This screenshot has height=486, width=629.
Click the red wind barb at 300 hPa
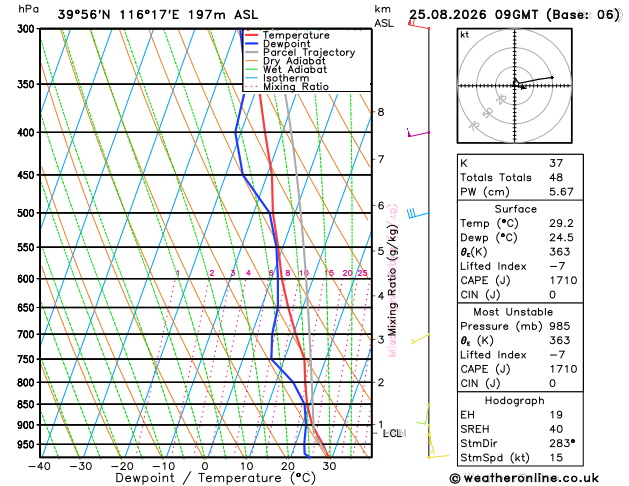pyautogui.click(x=418, y=25)
